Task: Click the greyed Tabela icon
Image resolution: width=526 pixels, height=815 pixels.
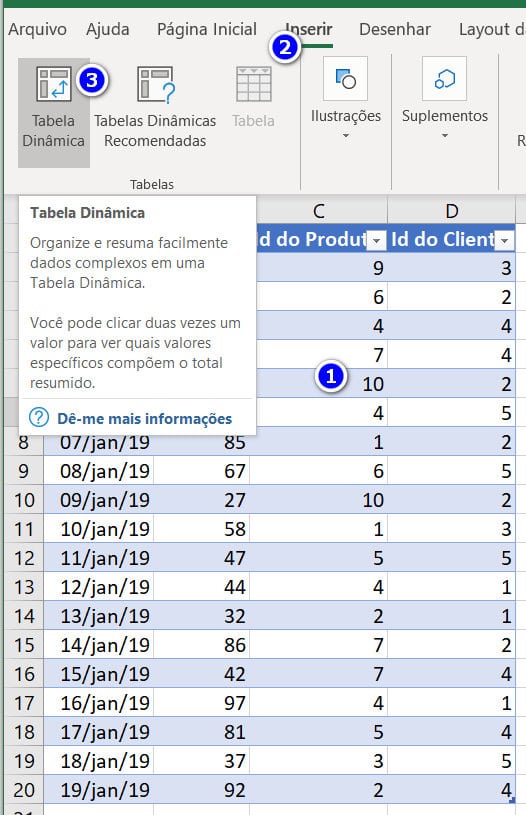Action: [x=253, y=84]
